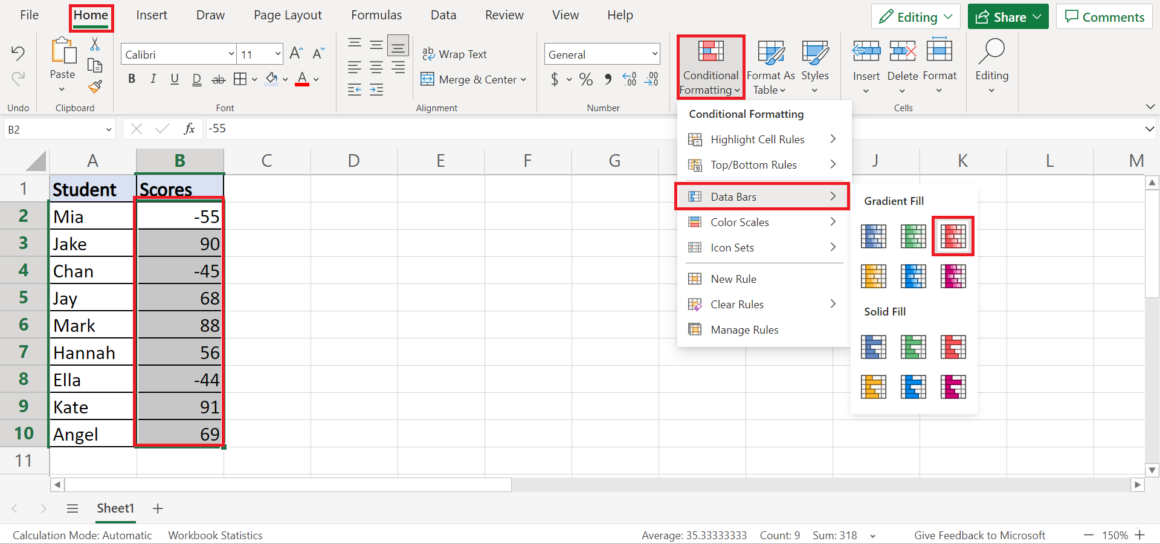
Task: Pick the purple gradient fill data bar
Action: (953, 275)
